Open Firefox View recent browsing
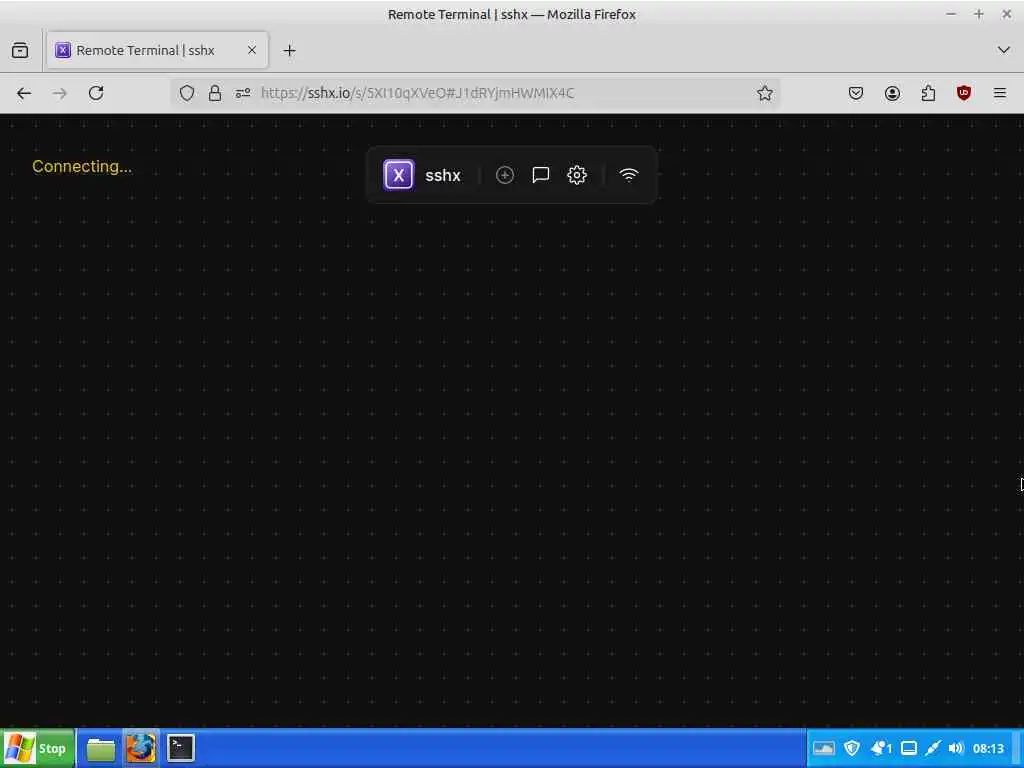1024x768 pixels. (20, 50)
